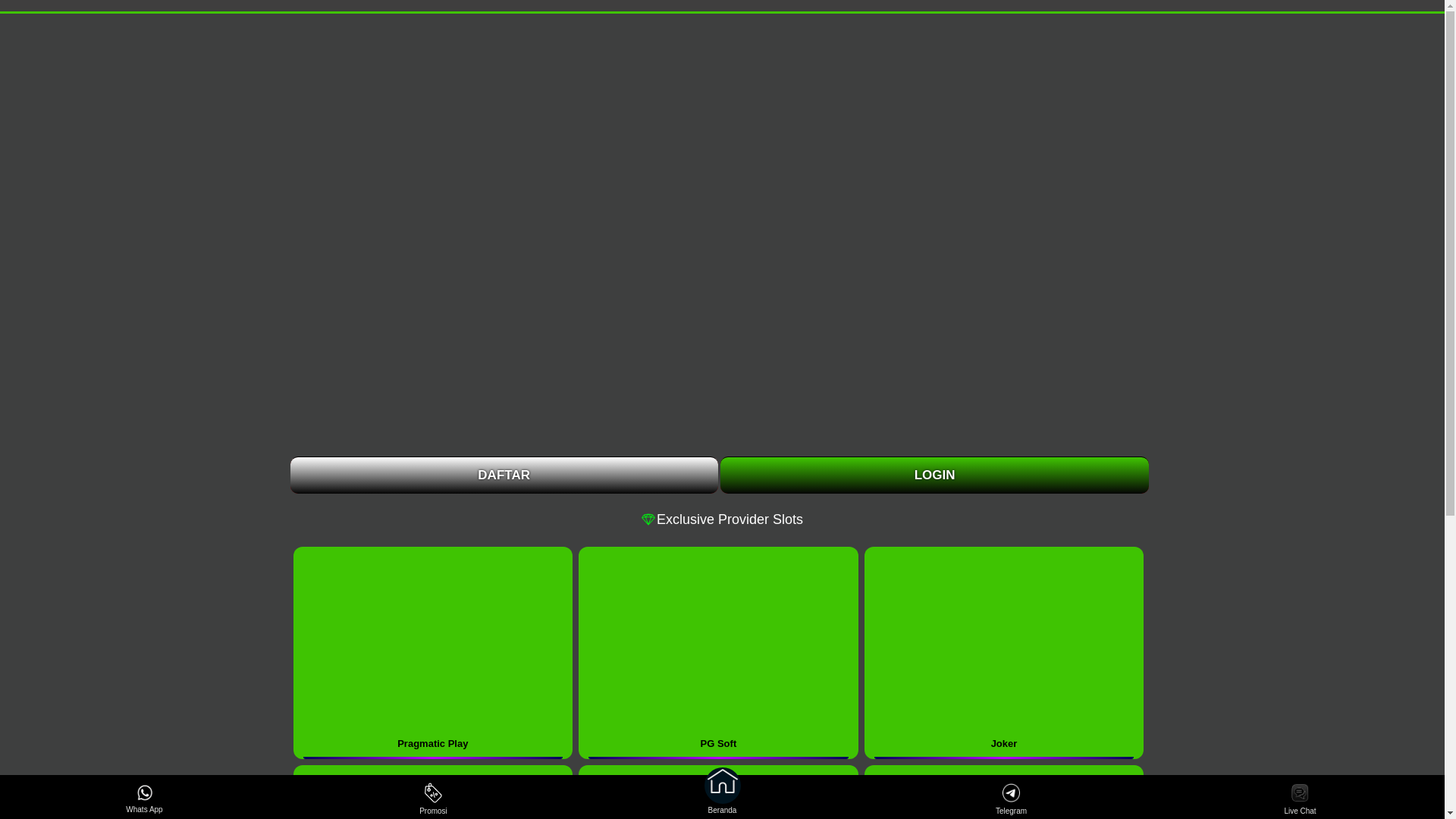The height and width of the screenshot is (819, 1456).
Task: Tap the Beranda home icon
Action: click(722, 783)
